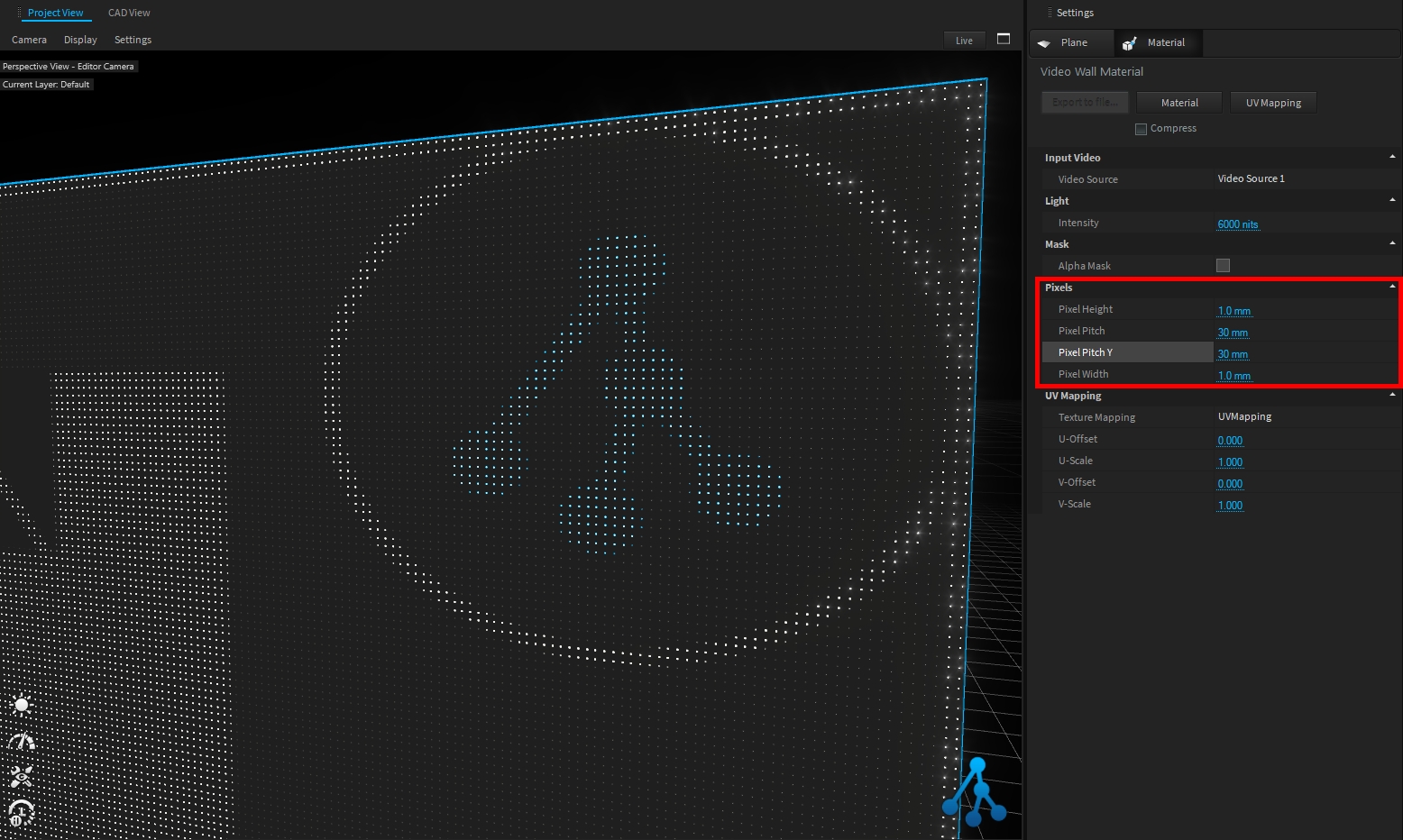Enable the Compress checkbox
1403x840 pixels.
(1141, 129)
